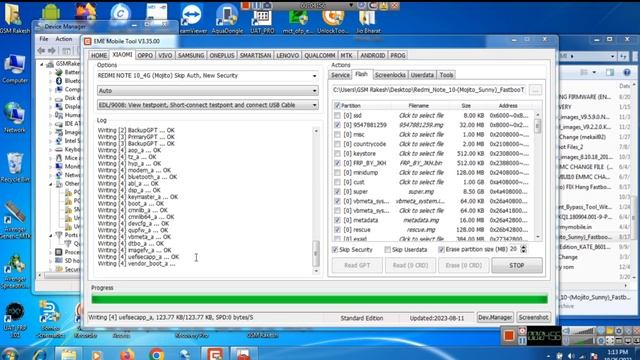Adjust the erase partition size spinner arrows

click(523, 249)
